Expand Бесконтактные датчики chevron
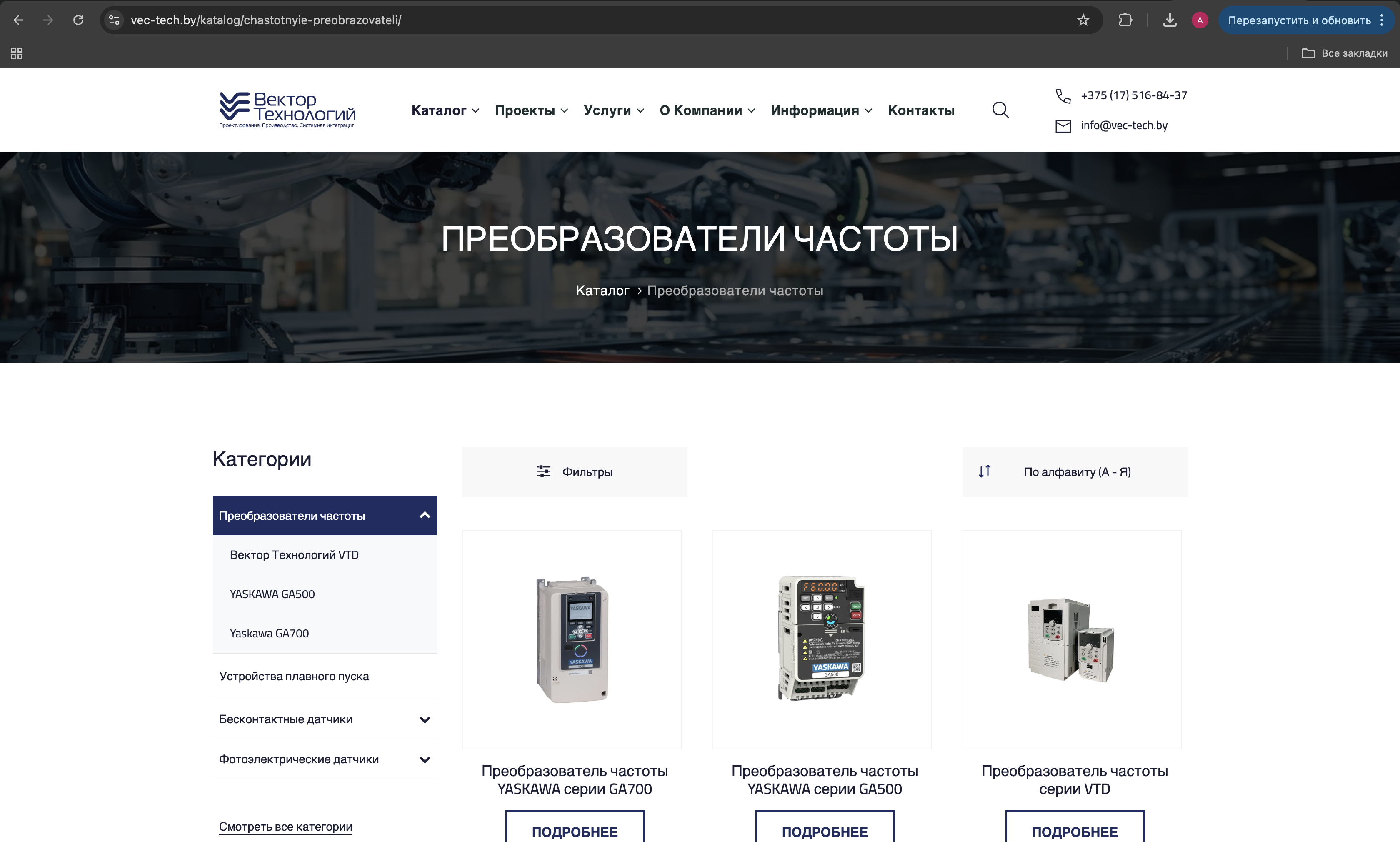This screenshot has width=1400, height=842. (x=425, y=719)
